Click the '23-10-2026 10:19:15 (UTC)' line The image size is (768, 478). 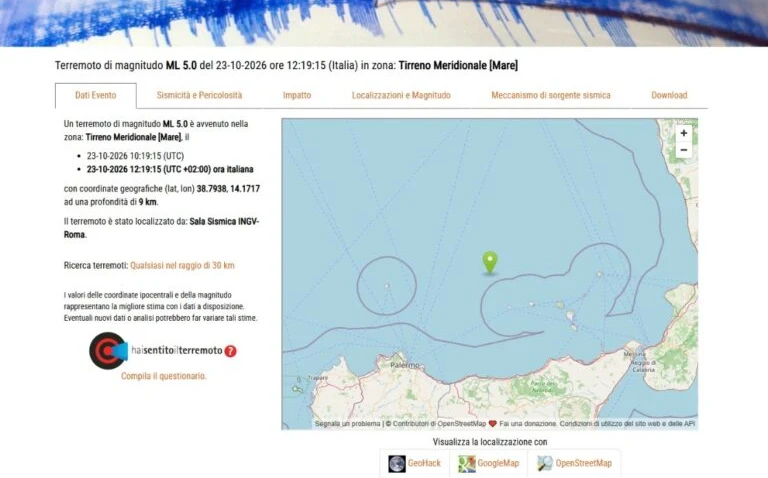135,156
